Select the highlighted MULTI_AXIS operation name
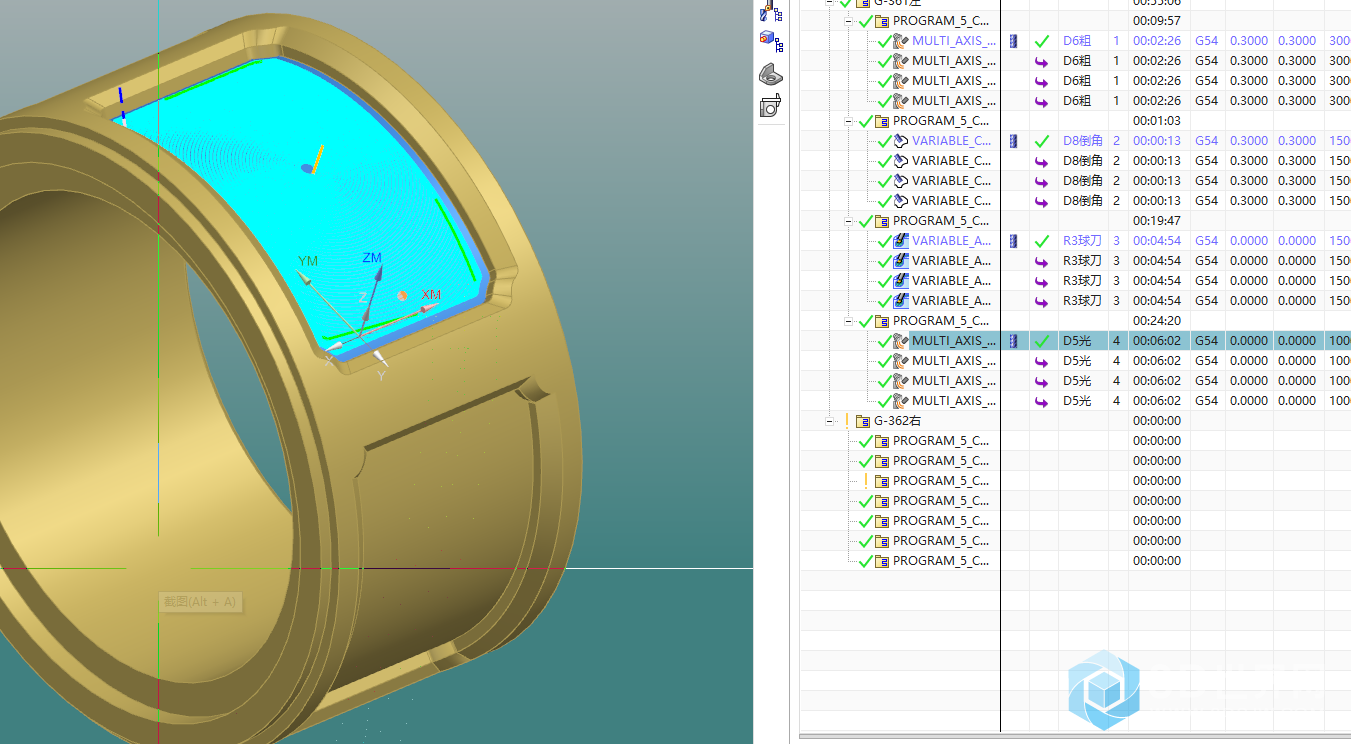Viewport: 1351px width, 744px height. click(x=954, y=341)
